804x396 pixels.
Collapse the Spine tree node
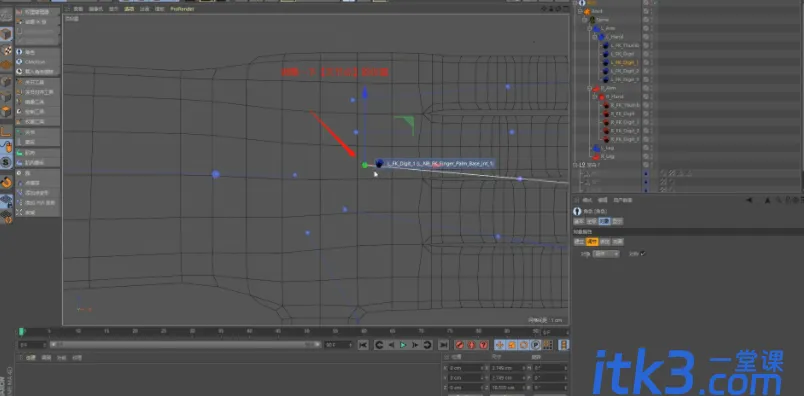tap(585, 19)
